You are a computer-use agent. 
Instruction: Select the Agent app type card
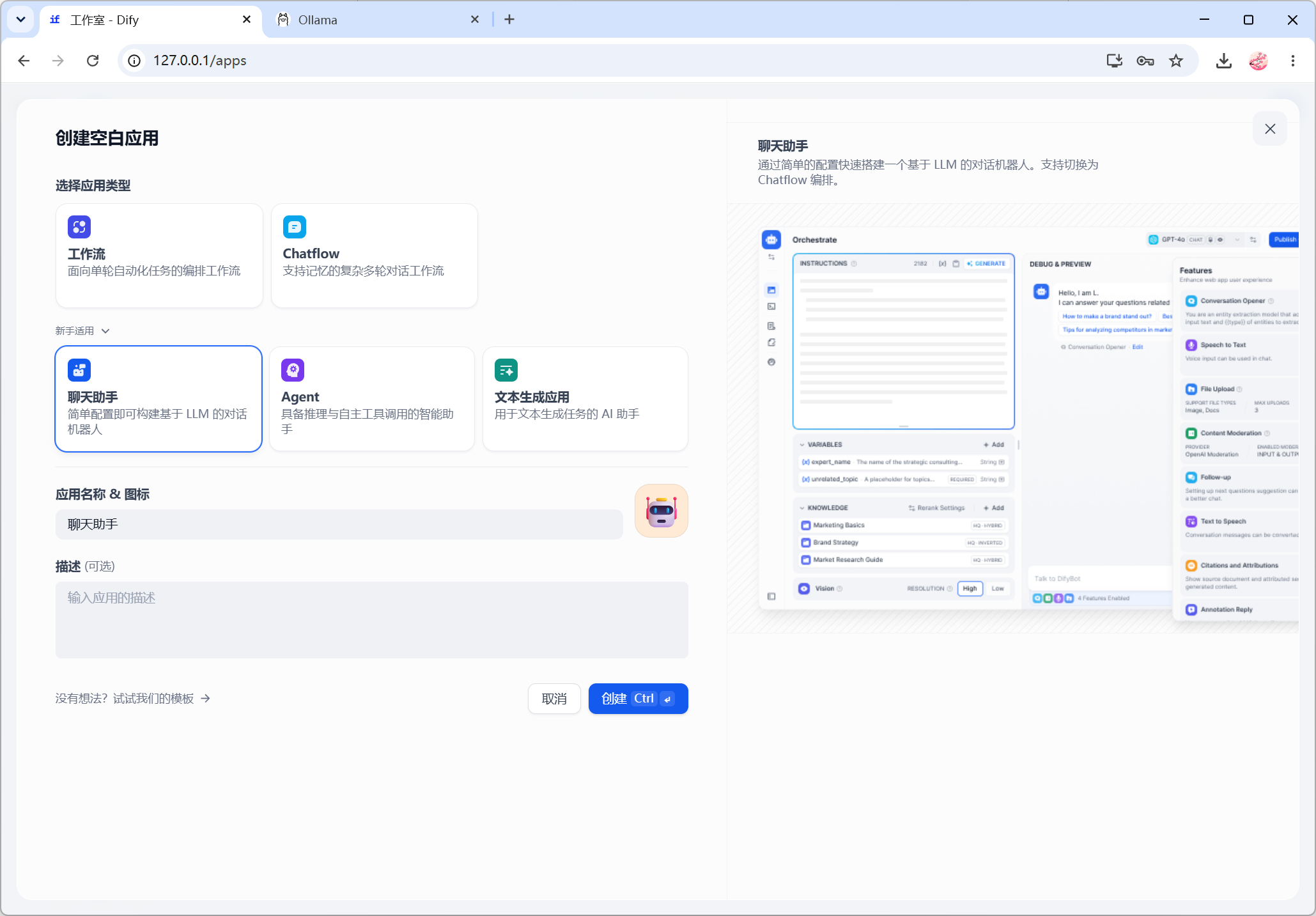372,399
